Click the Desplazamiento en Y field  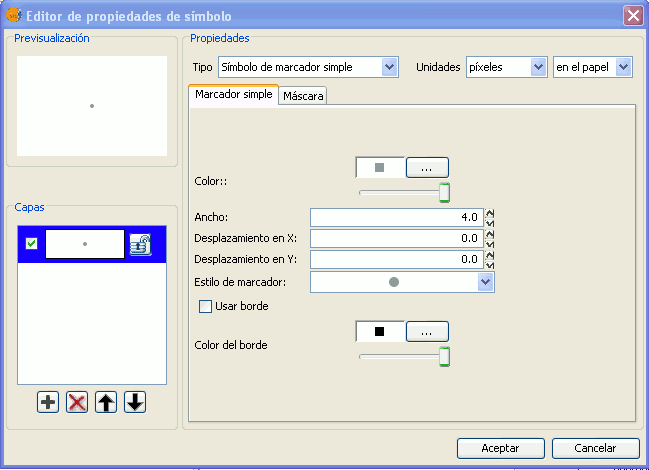pyautogui.click(x=397, y=259)
